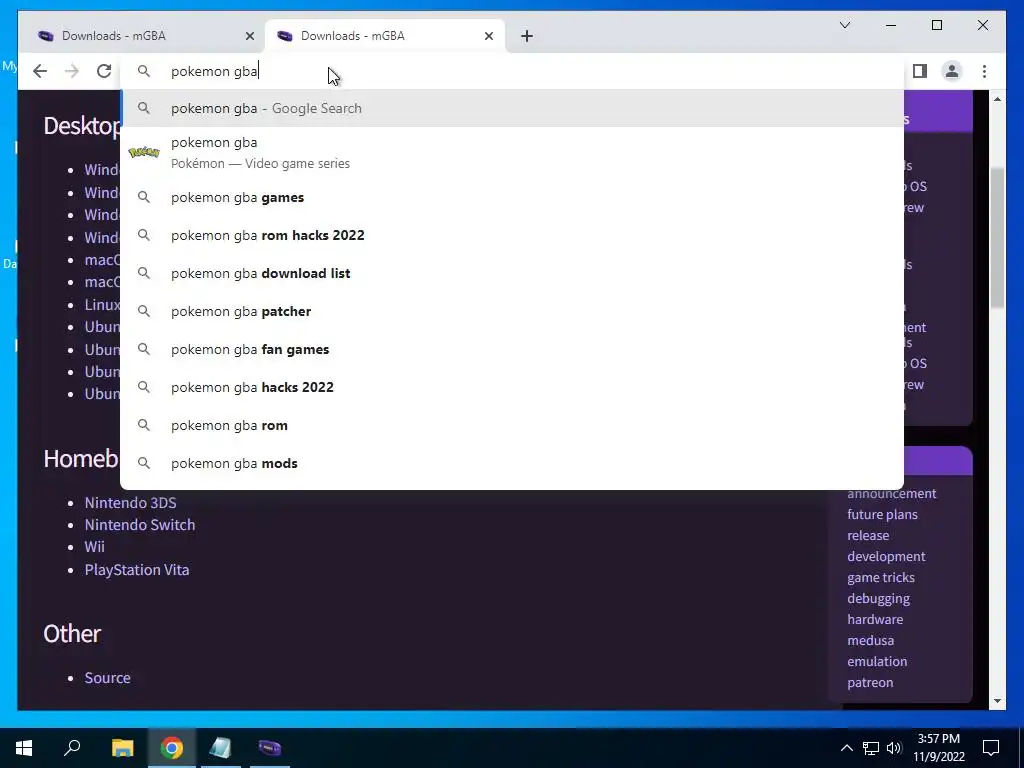Open the Chrome profile avatar
Image resolution: width=1024 pixels, height=768 pixels.
(x=952, y=71)
